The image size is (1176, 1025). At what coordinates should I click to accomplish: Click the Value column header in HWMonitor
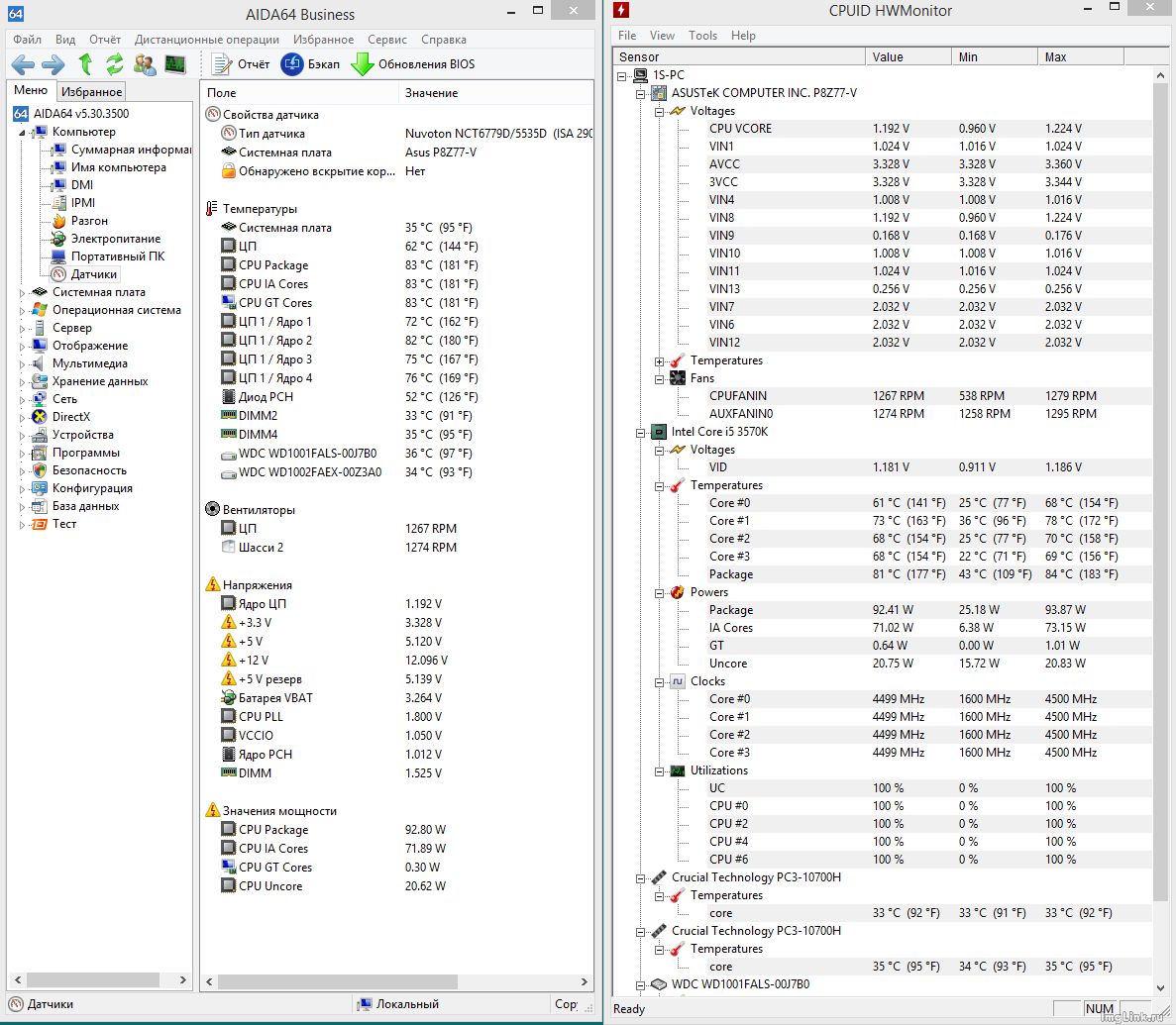click(x=908, y=56)
